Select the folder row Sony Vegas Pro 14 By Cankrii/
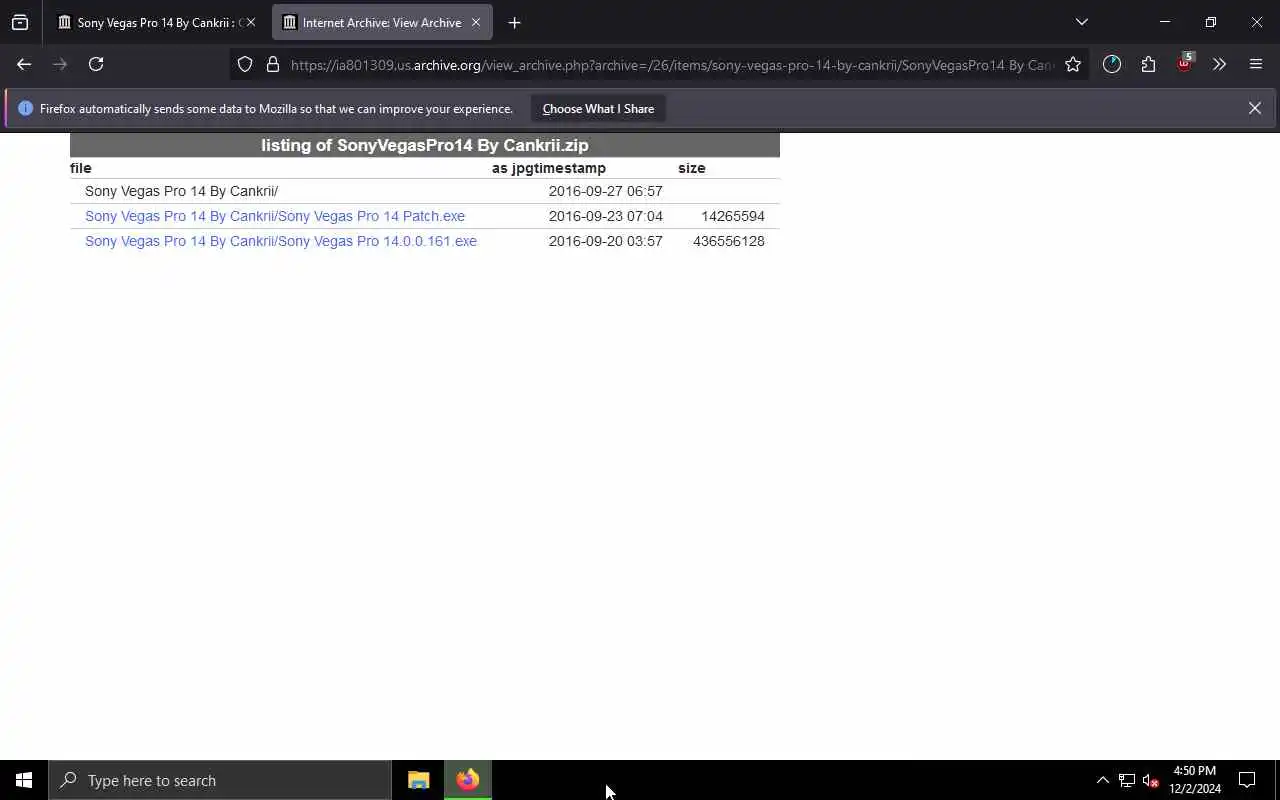The image size is (1280, 800). pyautogui.click(x=182, y=191)
